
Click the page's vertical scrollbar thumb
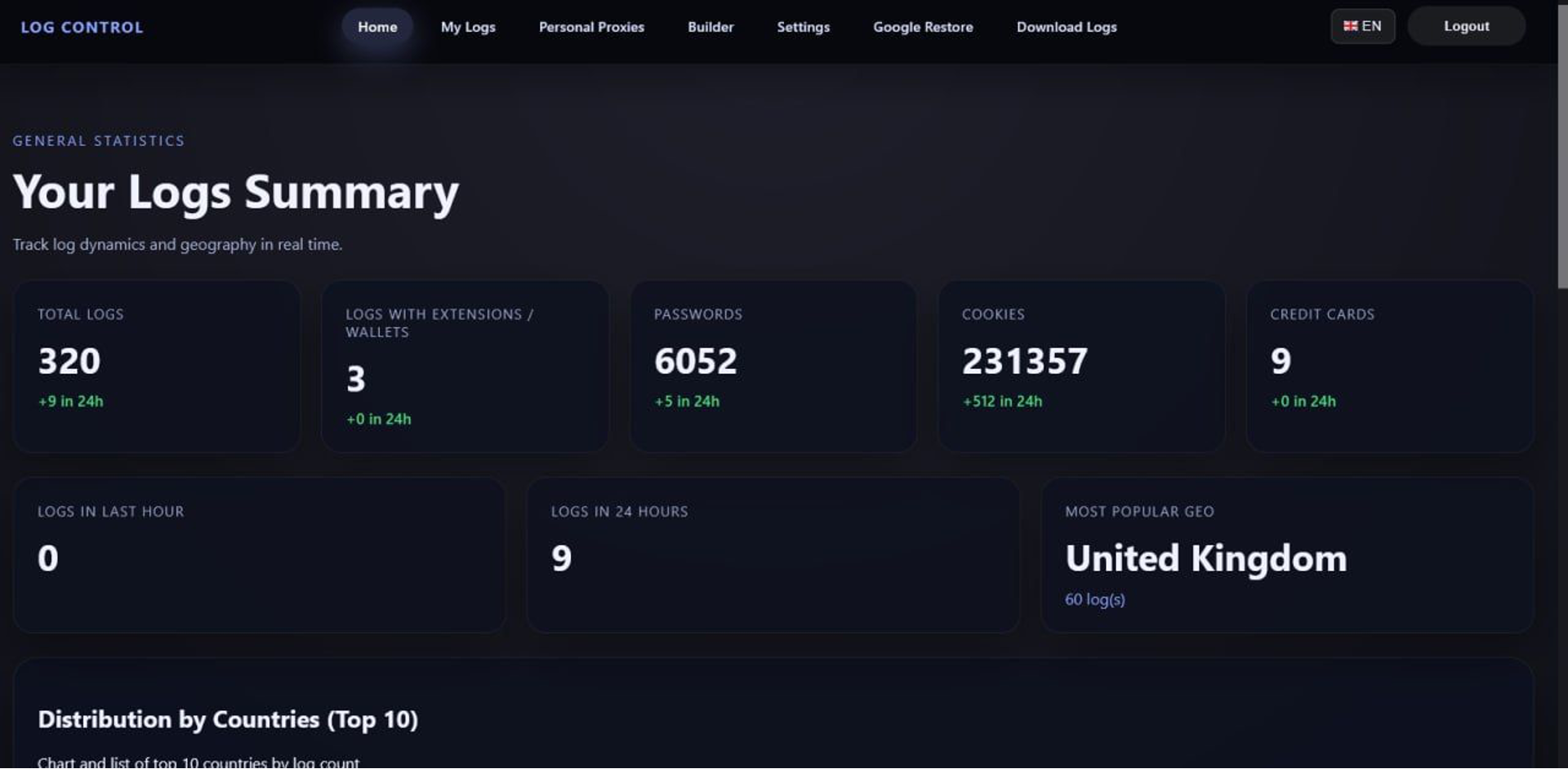coord(1562,147)
